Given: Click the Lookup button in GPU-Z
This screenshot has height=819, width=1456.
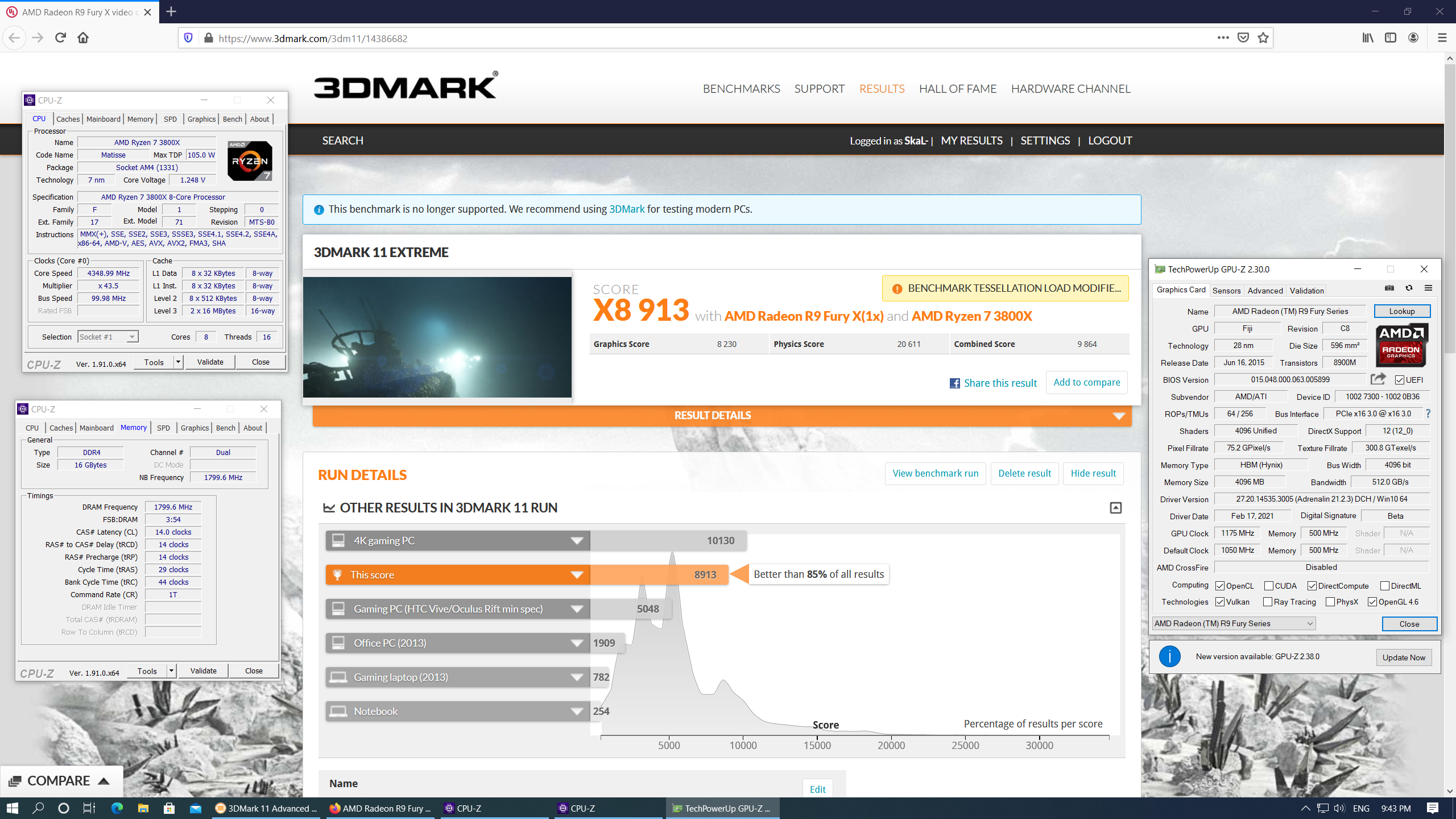Looking at the screenshot, I should point(1402,311).
